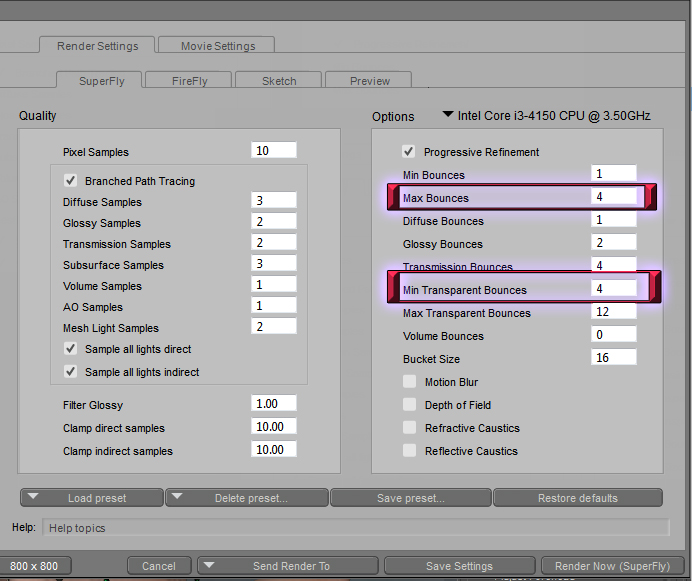
Task: Click the Render Now (SuperFly) button
Action: click(612, 566)
